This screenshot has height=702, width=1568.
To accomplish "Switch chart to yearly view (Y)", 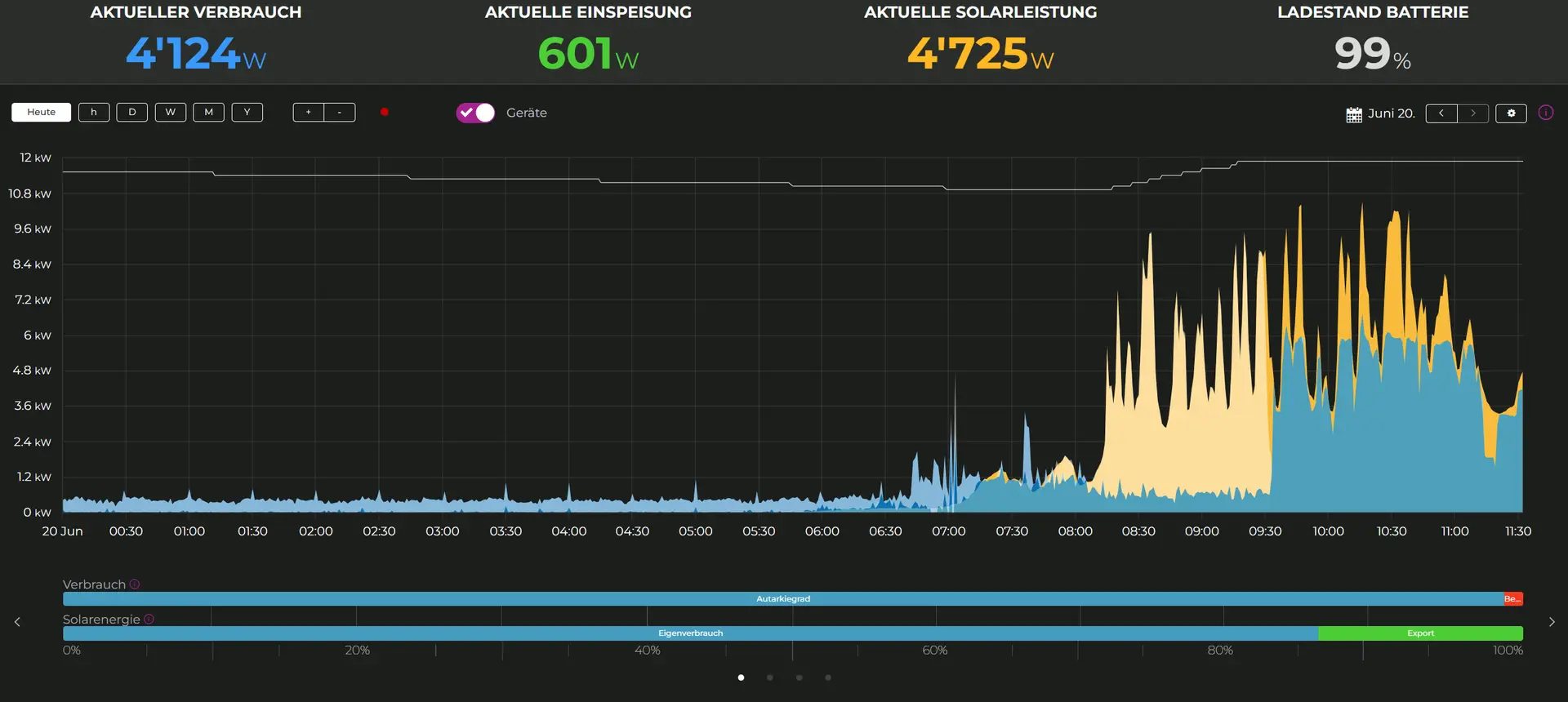I will click(247, 112).
